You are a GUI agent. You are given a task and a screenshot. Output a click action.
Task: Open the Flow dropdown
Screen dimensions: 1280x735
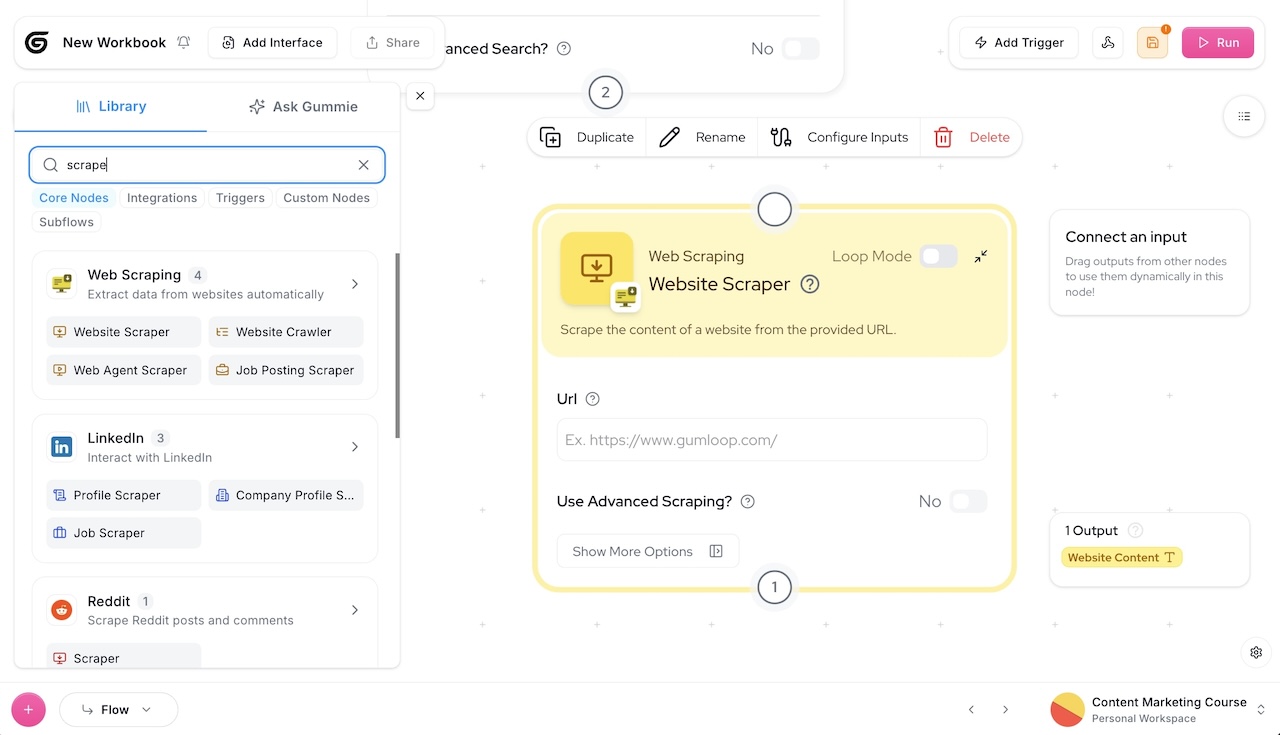pos(118,710)
